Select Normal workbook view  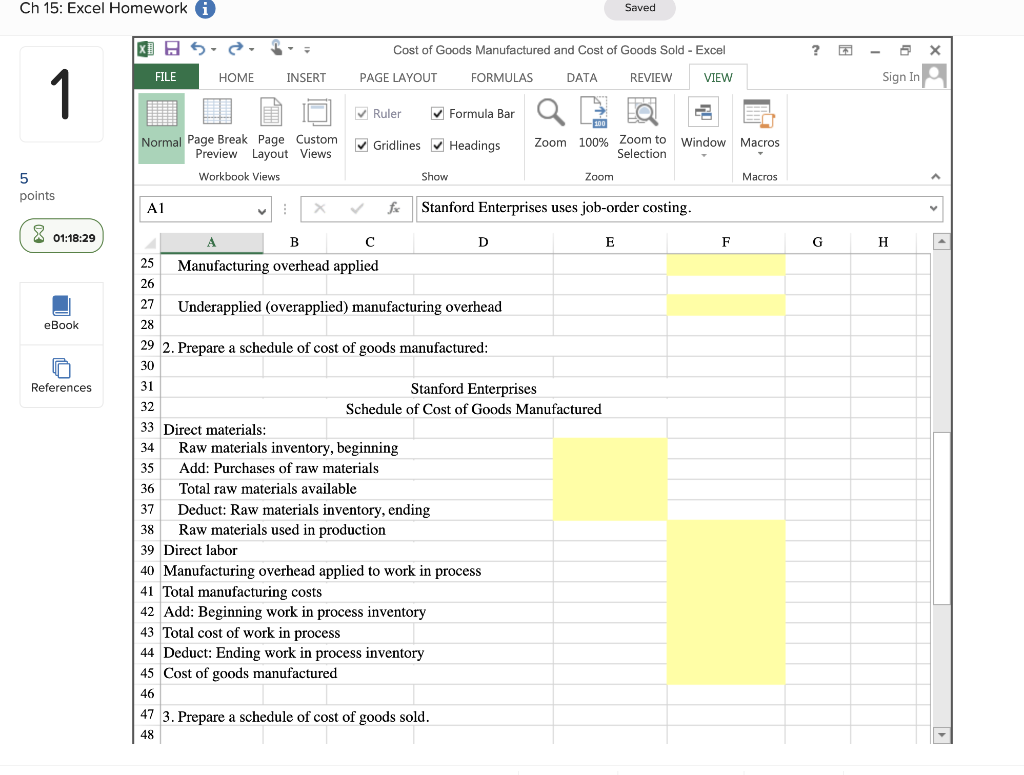click(161, 127)
